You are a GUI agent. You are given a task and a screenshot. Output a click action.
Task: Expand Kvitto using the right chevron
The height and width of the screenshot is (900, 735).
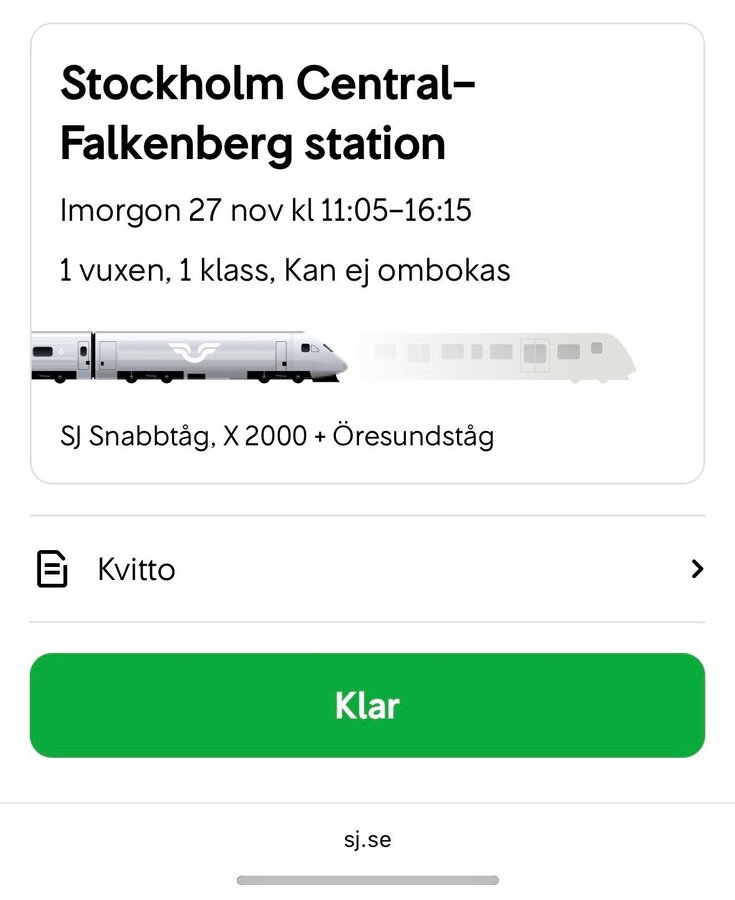pos(697,569)
